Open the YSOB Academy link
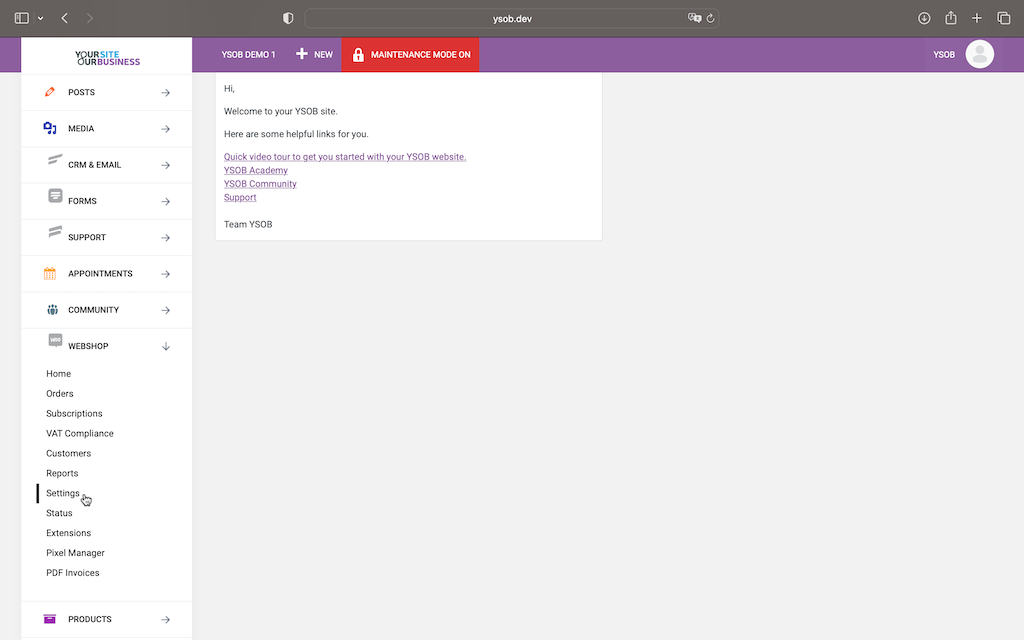 click(x=255, y=170)
